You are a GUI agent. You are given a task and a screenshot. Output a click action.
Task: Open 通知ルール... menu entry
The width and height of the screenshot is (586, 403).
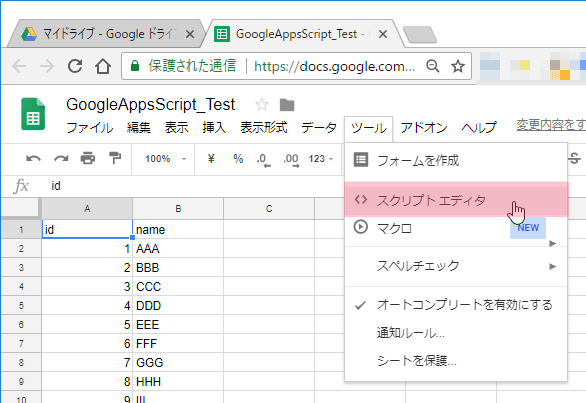(x=456, y=333)
